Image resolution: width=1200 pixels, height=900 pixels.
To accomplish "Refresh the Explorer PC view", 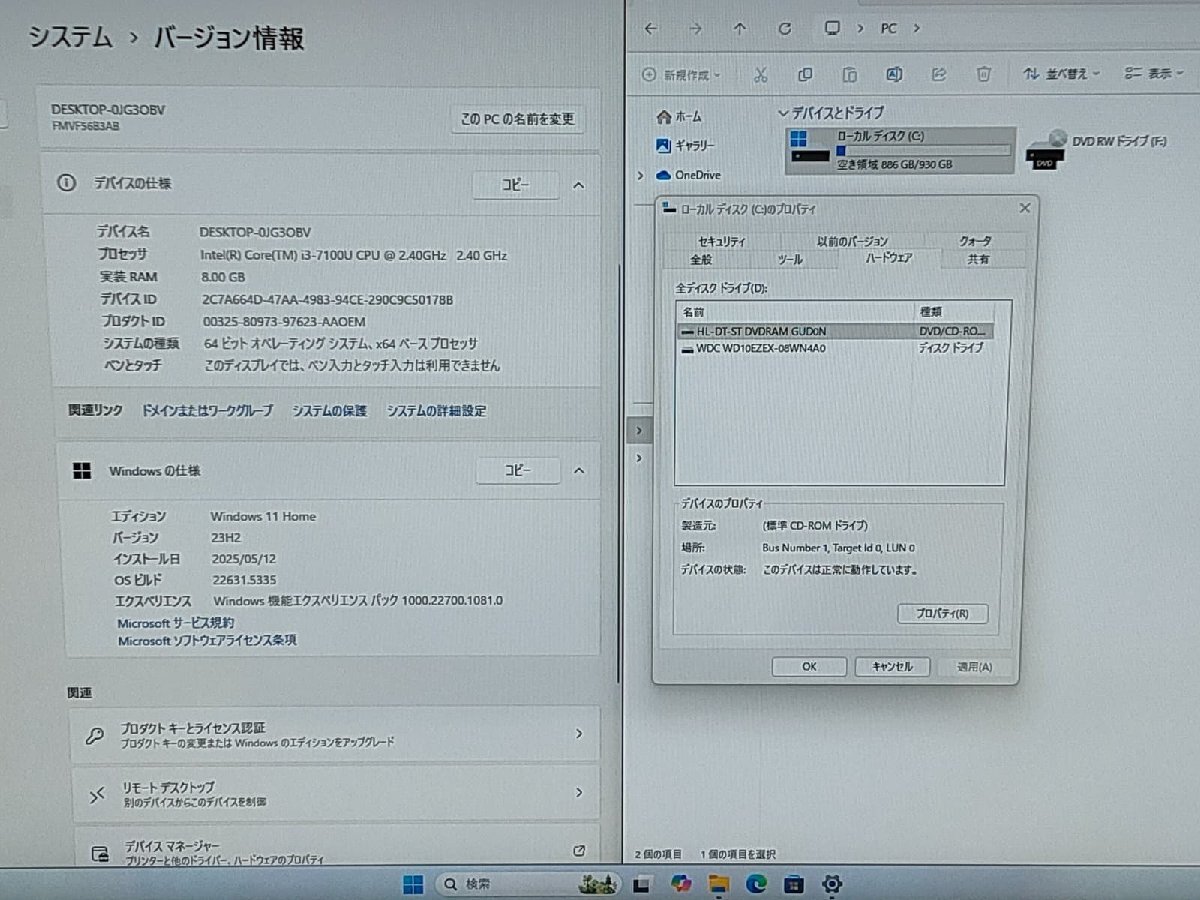I will (785, 28).
